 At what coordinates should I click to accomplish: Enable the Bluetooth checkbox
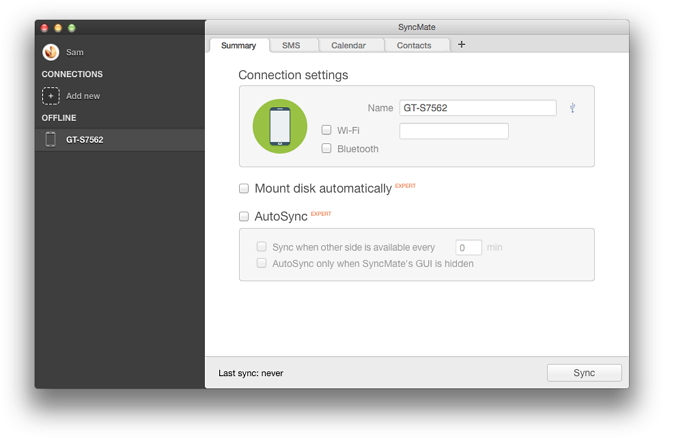326,148
